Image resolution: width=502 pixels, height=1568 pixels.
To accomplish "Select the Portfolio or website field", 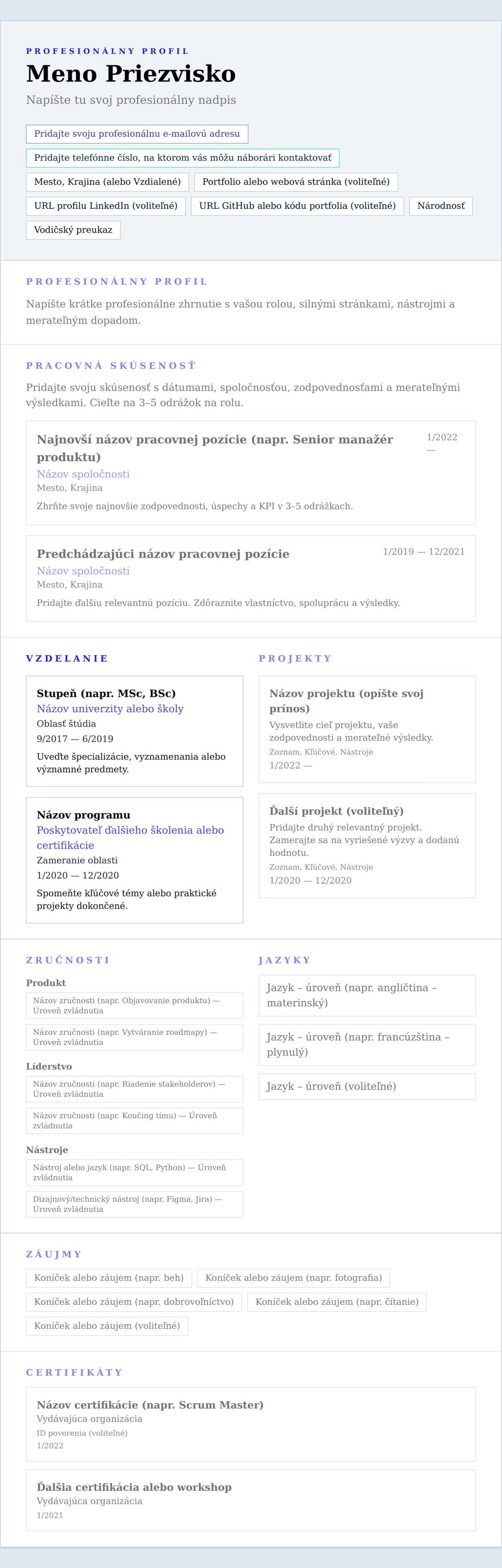I will tap(296, 182).
